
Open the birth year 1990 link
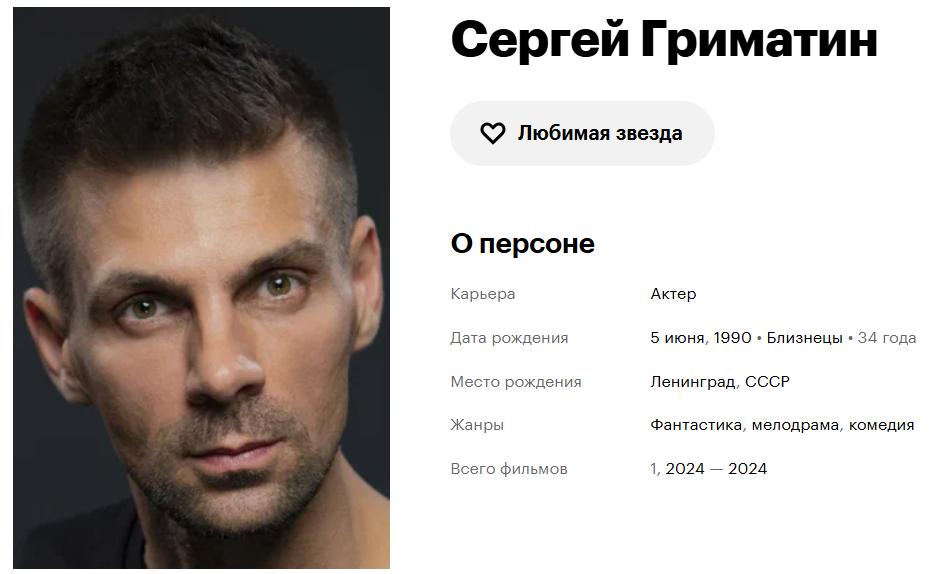[732, 338]
